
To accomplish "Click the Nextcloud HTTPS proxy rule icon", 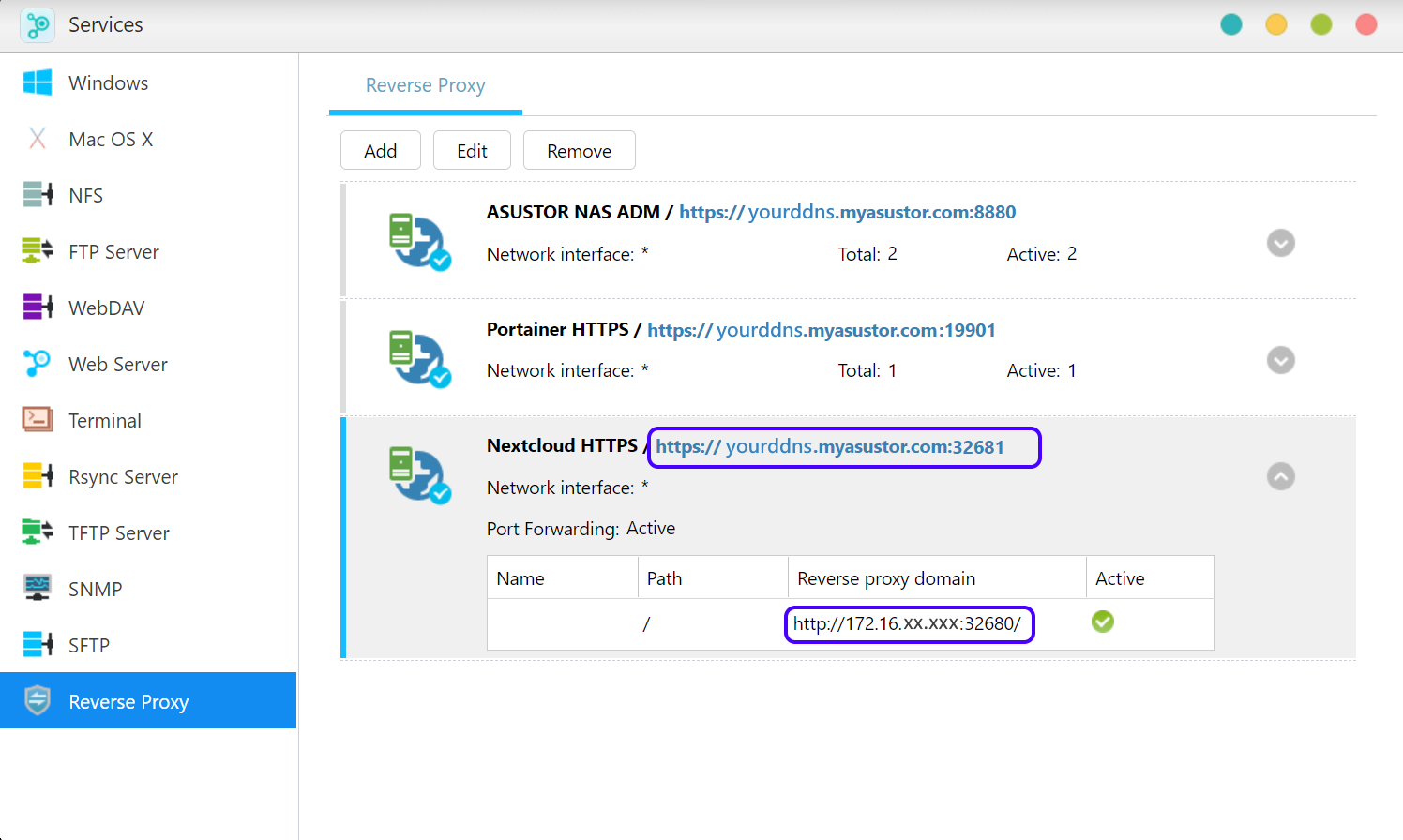I will point(420,475).
